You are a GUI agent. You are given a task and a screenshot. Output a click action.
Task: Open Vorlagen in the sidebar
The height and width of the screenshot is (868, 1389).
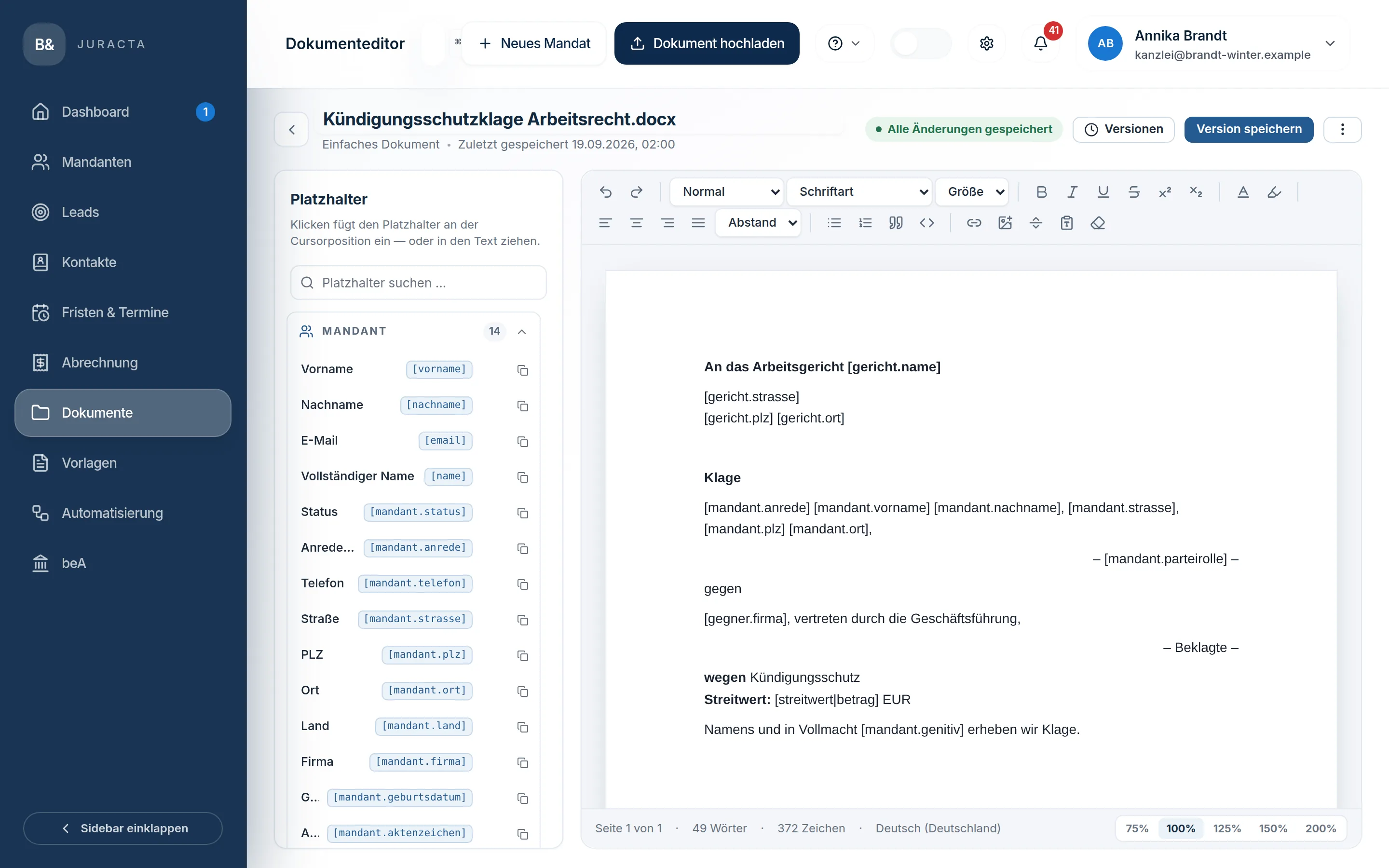tap(123, 463)
